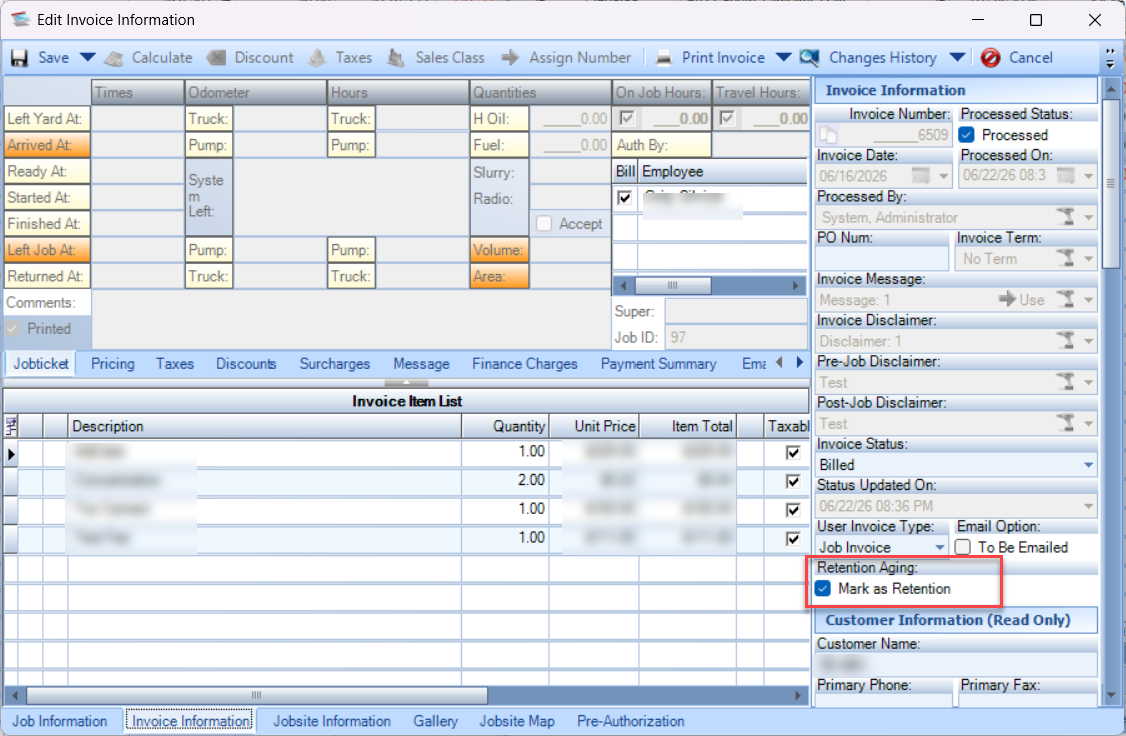The width and height of the screenshot is (1126, 736).
Task: Click the Super input field
Action: (x=736, y=312)
